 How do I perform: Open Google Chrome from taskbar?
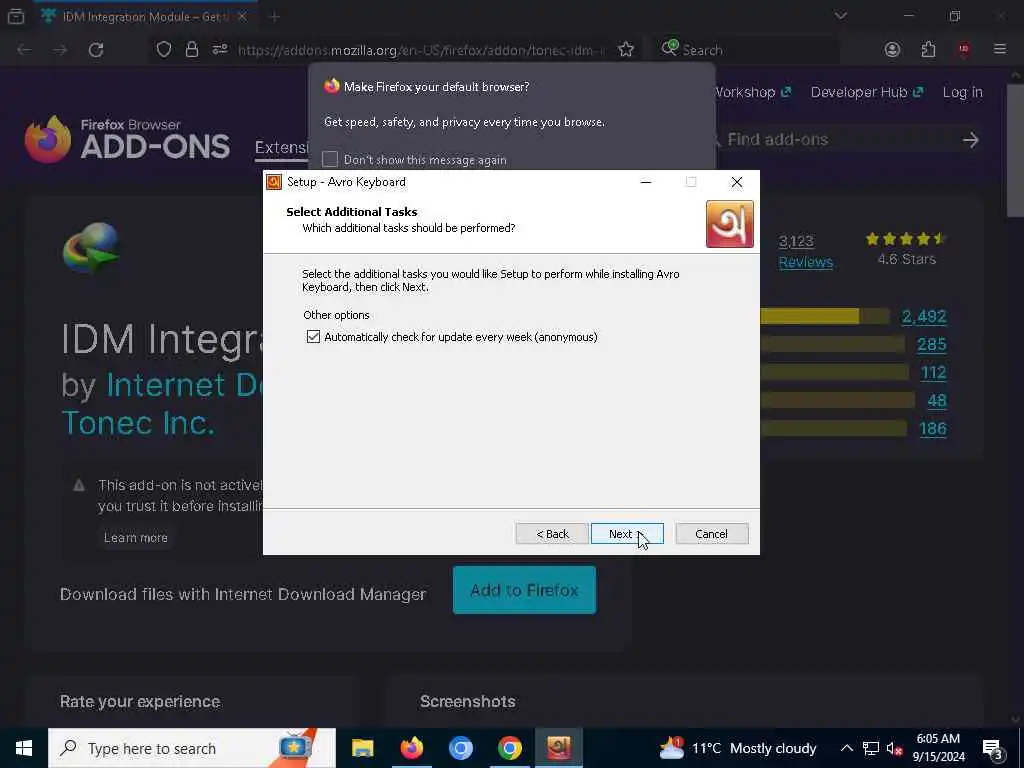pyautogui.click(x=509, y=748)
